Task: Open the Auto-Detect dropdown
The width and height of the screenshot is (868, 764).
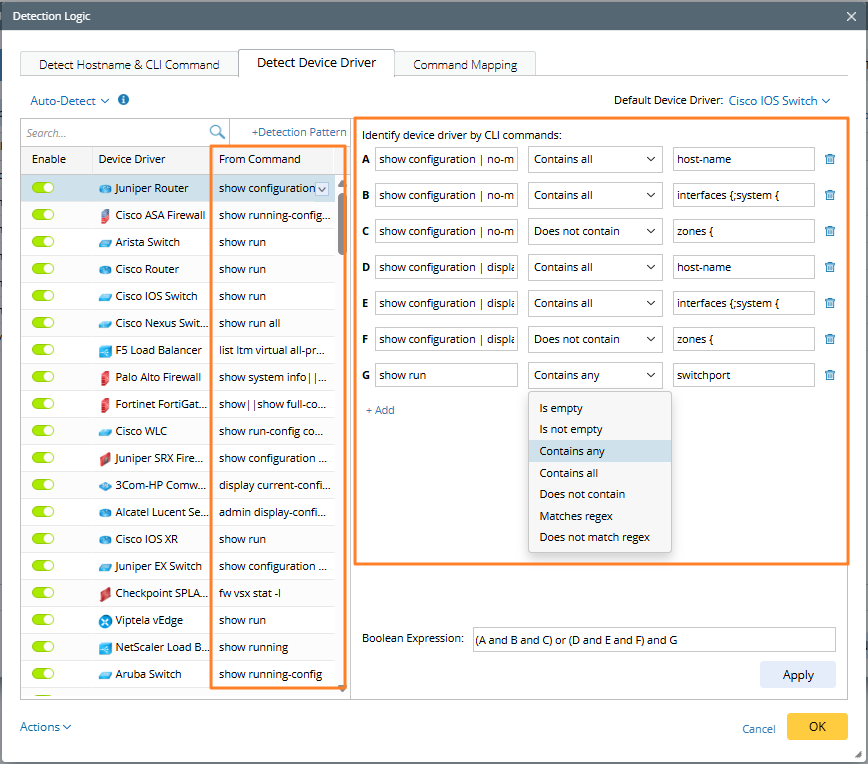Action: (x=70, y=101)
